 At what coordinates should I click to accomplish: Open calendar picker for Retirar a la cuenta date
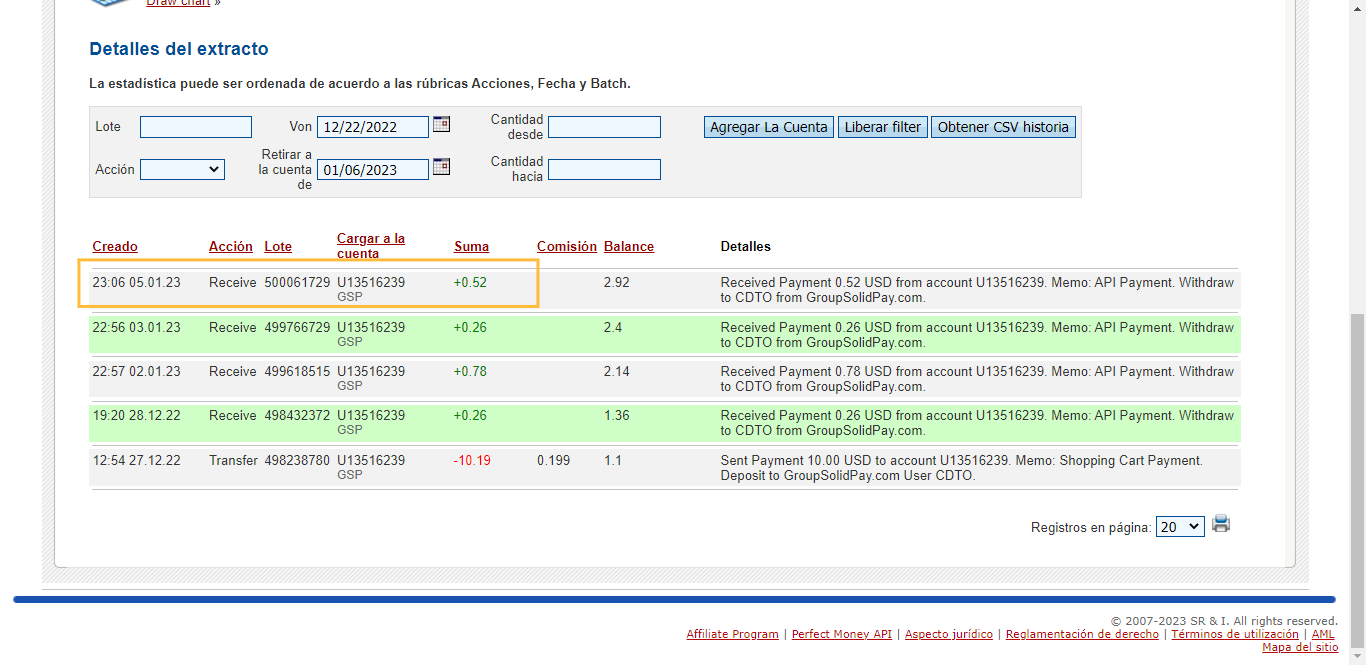(x=441, y=167)
